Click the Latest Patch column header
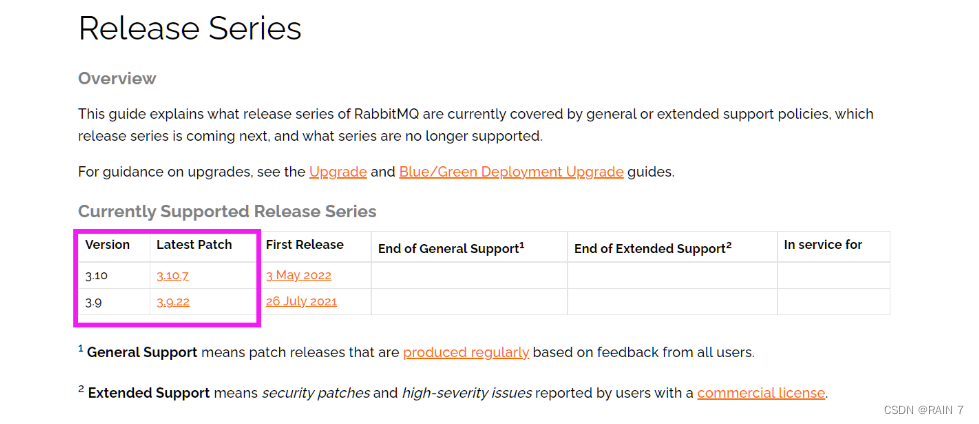 click(194, 245)
